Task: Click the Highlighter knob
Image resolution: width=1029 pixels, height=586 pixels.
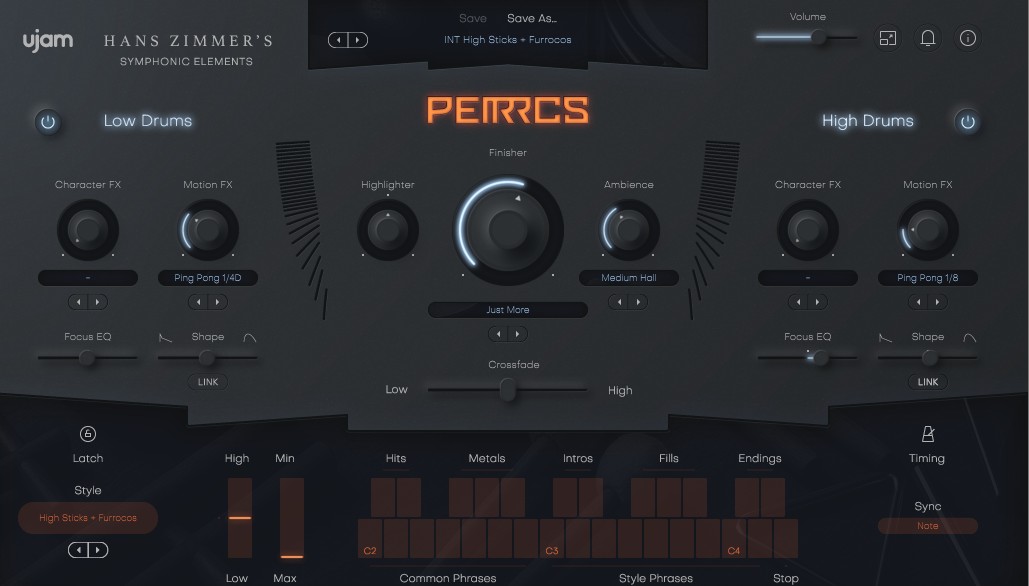Action: tap(388, 230)
